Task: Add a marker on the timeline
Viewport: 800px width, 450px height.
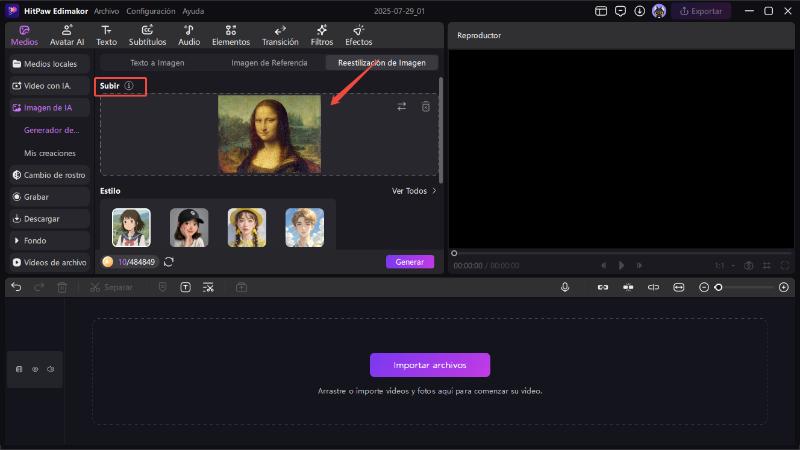Action: [x=162, y=287]
